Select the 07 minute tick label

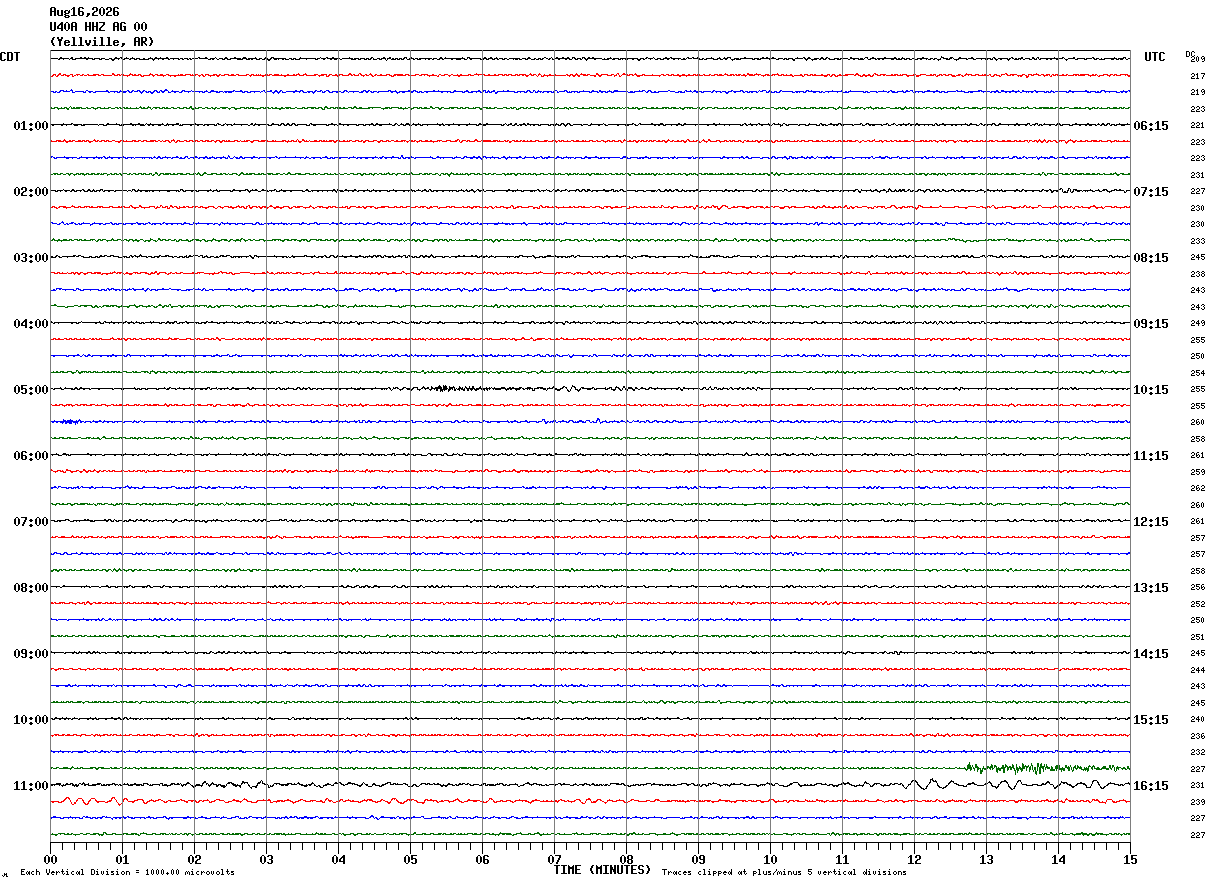click(554, 859)
